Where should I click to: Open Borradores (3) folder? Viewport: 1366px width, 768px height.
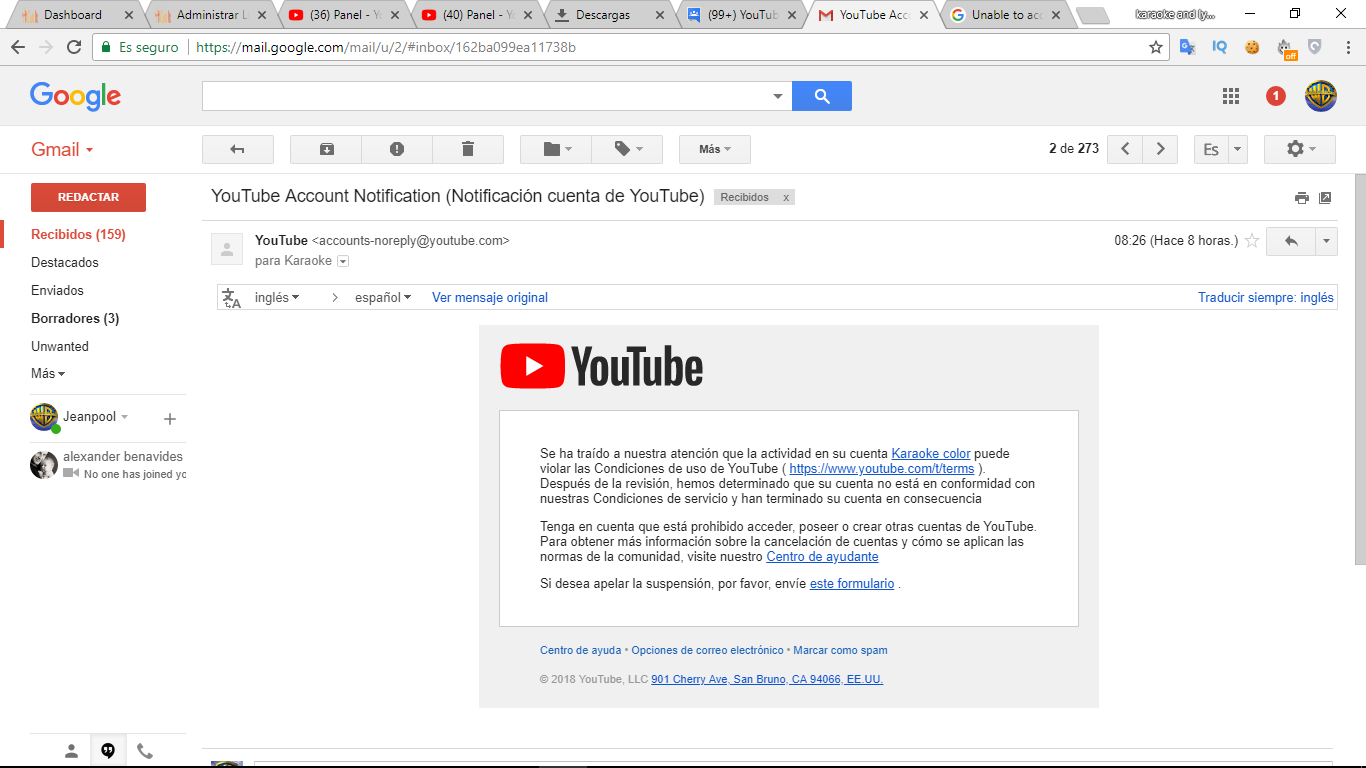pyautogui.click(x=75, y=318)
